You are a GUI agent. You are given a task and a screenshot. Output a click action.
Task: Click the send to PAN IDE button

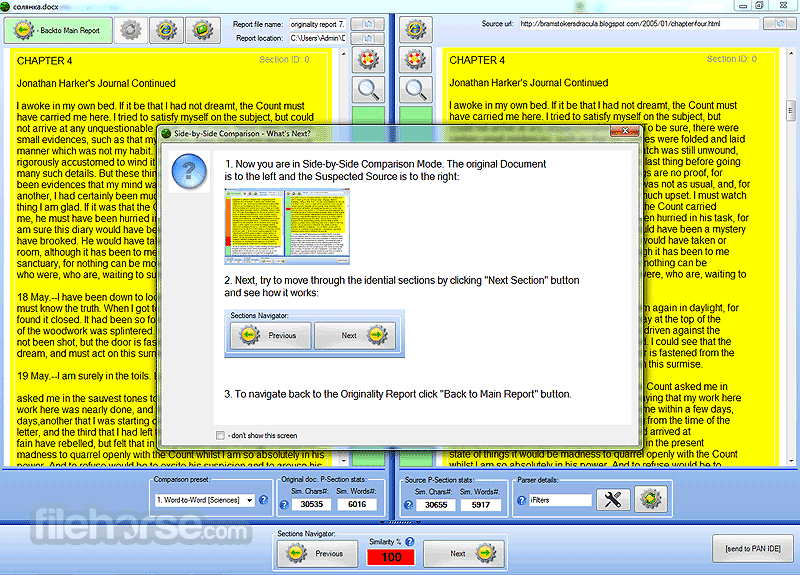(x=753, y=549)
